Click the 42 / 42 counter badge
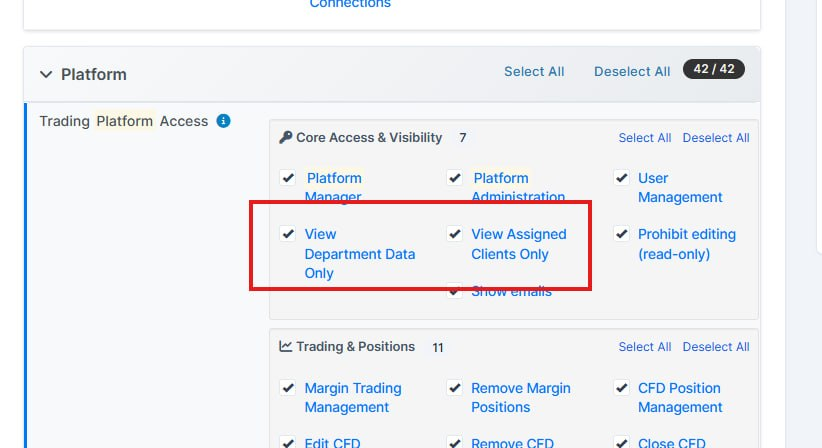Screen dimensions: 822x448 click(x=713, y=69)
